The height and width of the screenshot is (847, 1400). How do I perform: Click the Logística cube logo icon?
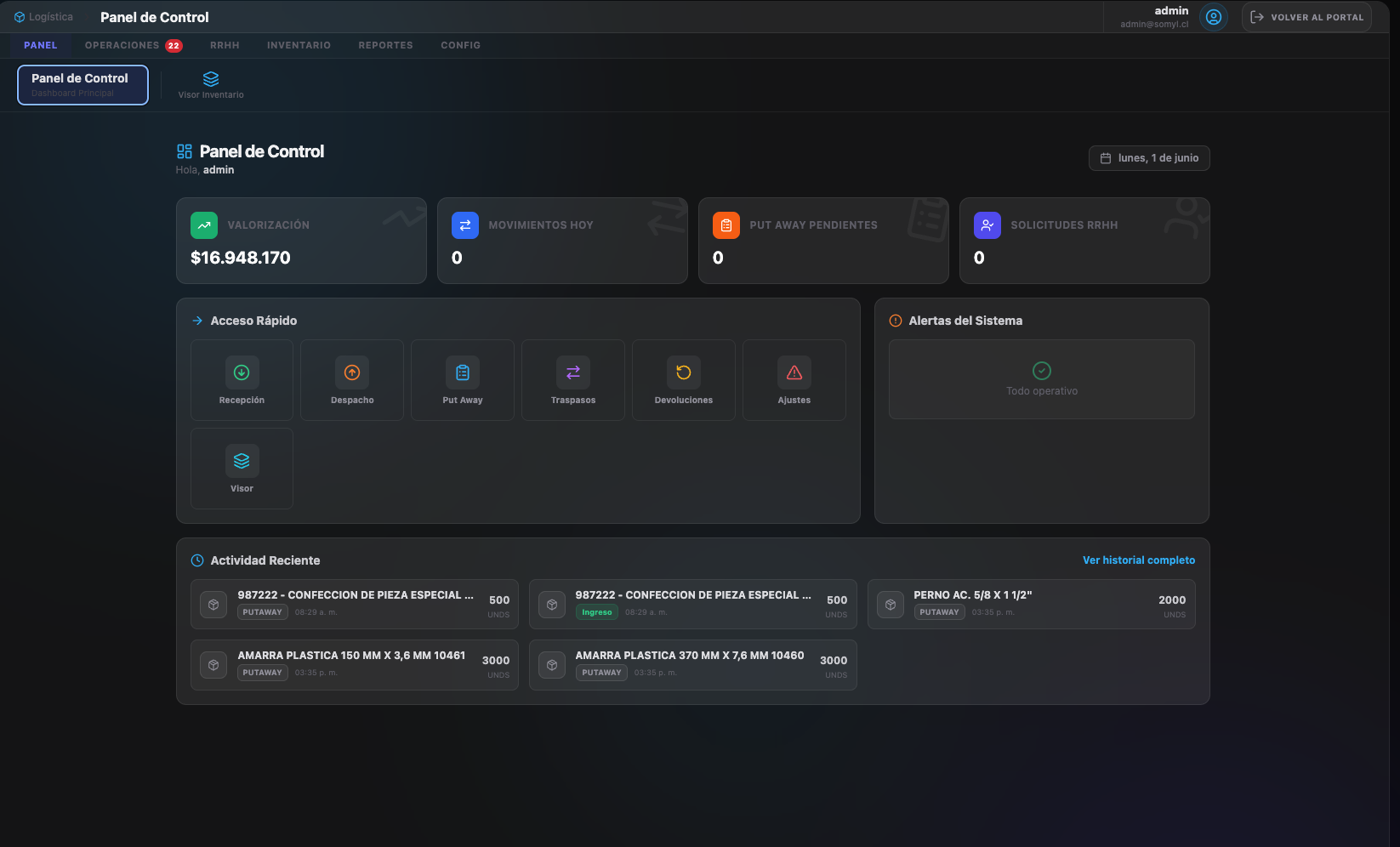pos(20,17)
